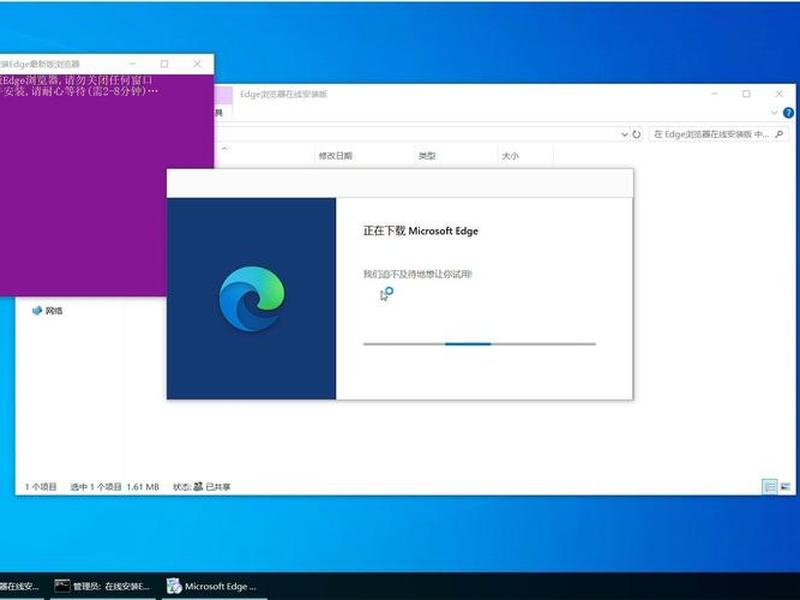The width and height of the screenshot is (800, 600).
Task: Click the 网络 network icon
Action: (x=37, y=310)
